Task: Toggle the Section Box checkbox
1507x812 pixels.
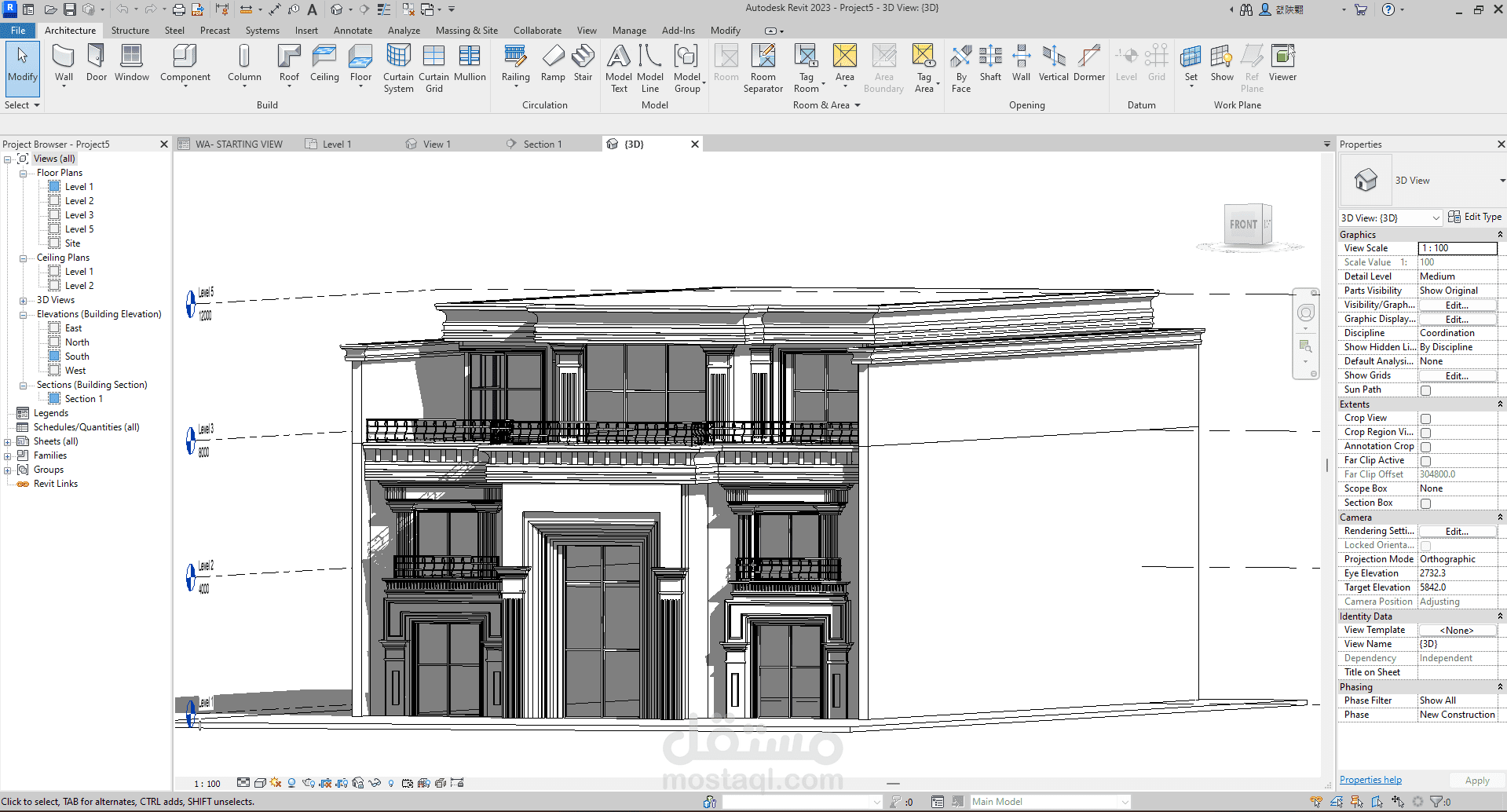Action: point(1425,503)
